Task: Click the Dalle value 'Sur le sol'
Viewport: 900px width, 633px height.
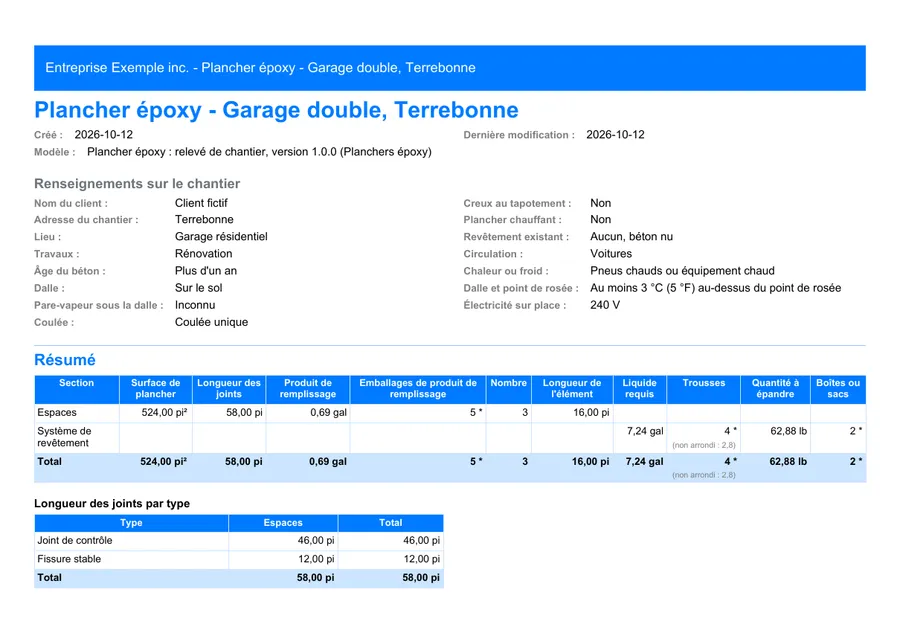Action: 199,288
